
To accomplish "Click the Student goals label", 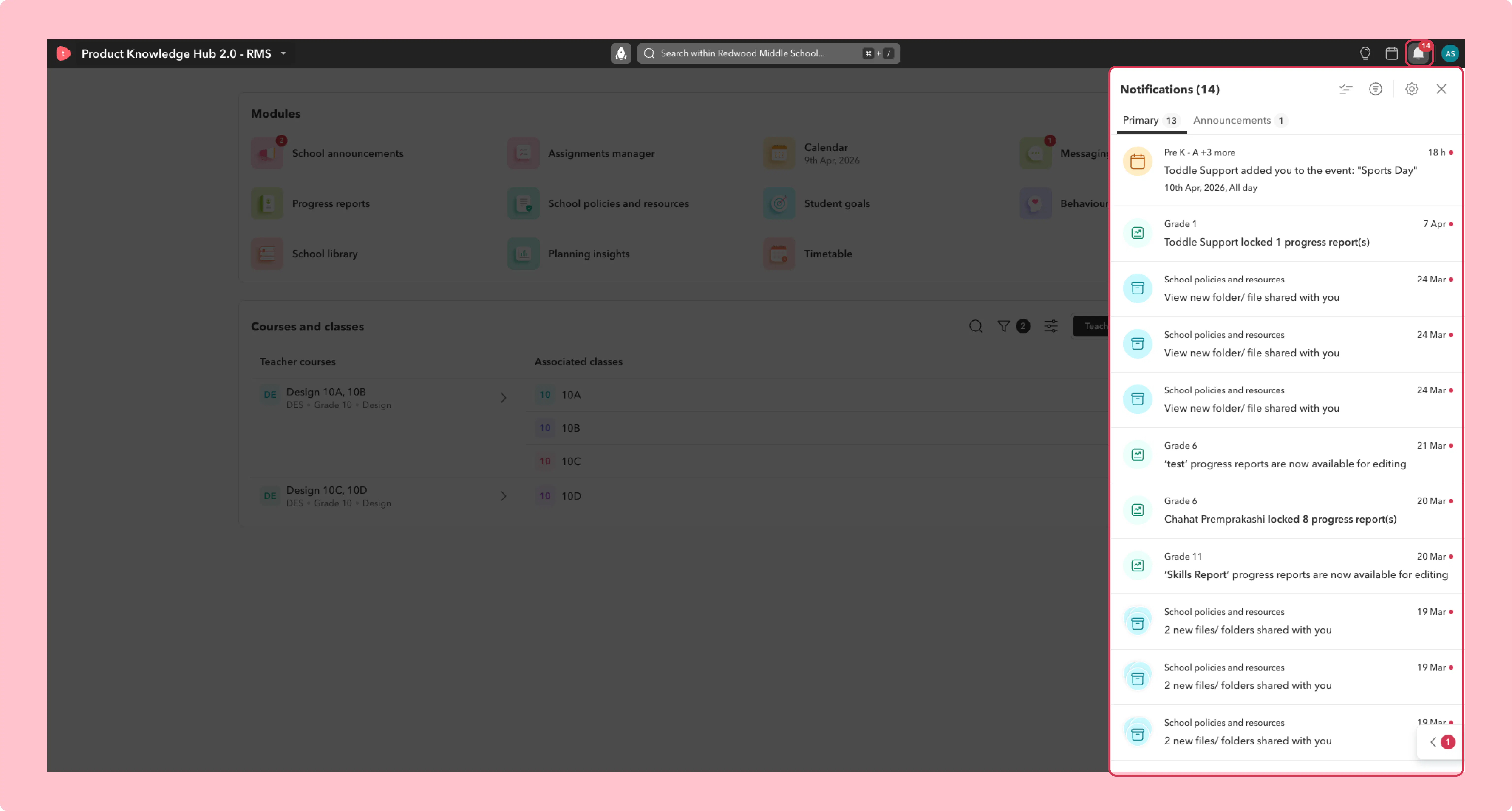I will click(x=837, y=204).
